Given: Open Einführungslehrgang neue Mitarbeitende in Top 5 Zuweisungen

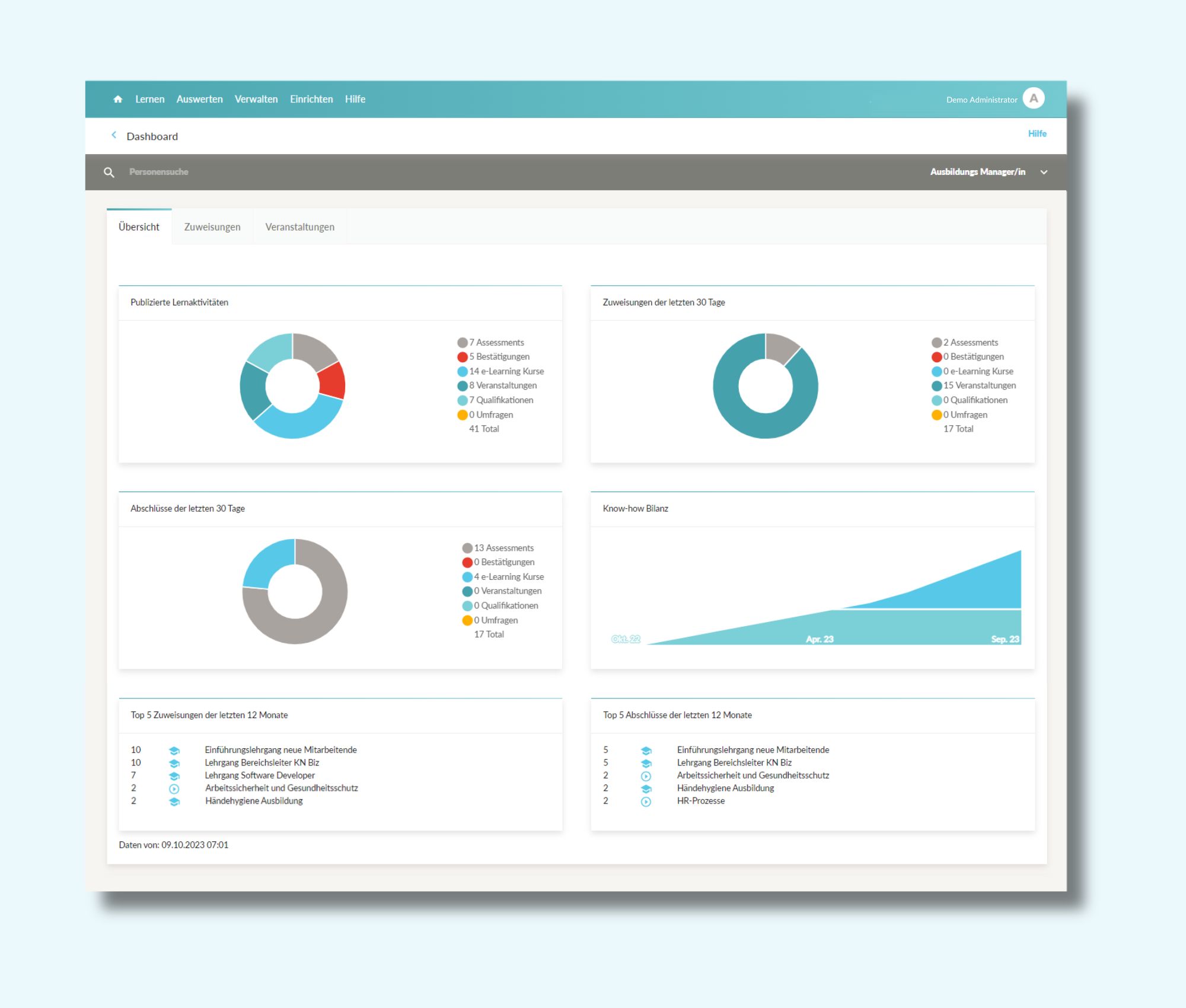Looking at the screenshot, I should pos(280,749).
